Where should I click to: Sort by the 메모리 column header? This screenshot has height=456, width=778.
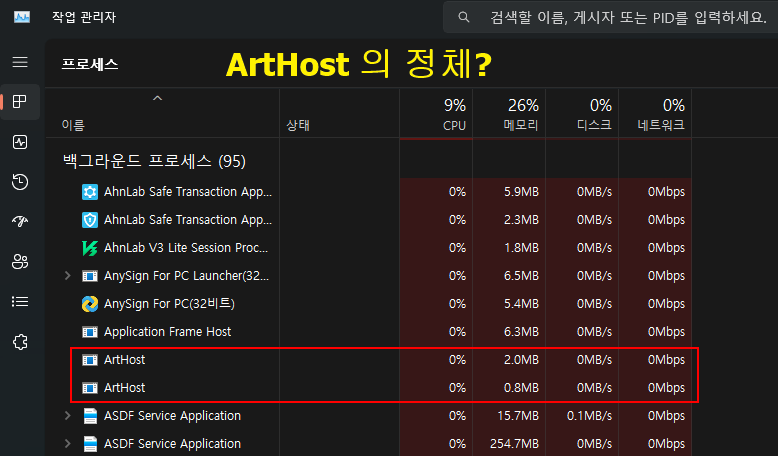(x=509, y=113)
